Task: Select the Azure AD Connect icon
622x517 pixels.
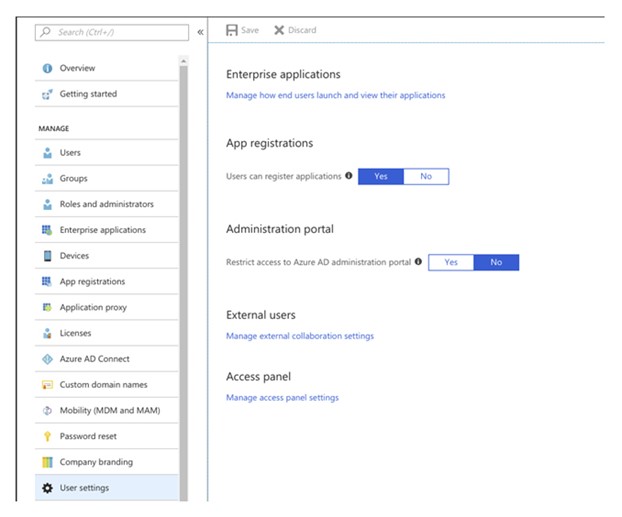Action: click(x=47, y=359)
